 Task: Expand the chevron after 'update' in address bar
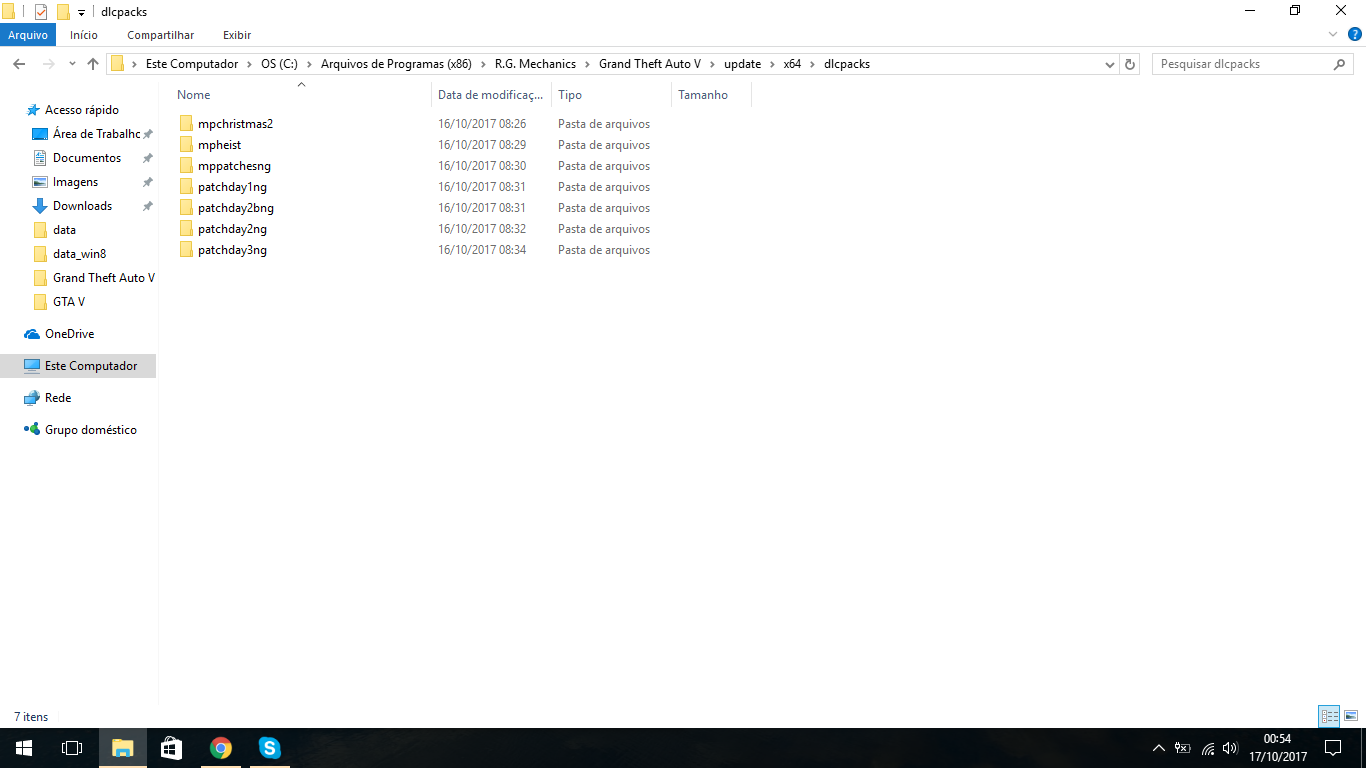click(773, 64)
